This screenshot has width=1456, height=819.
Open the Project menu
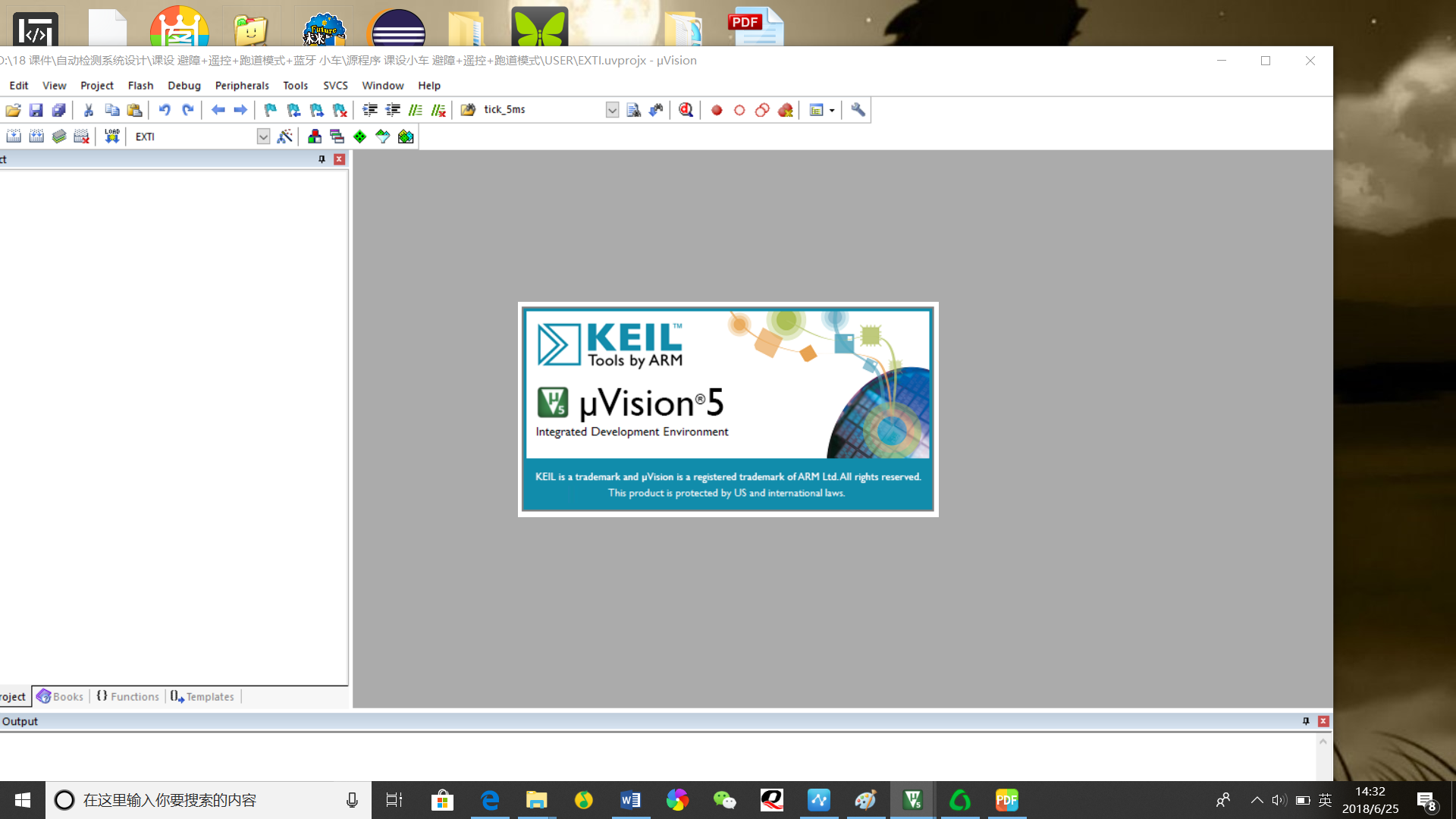[x=97, y=86]
